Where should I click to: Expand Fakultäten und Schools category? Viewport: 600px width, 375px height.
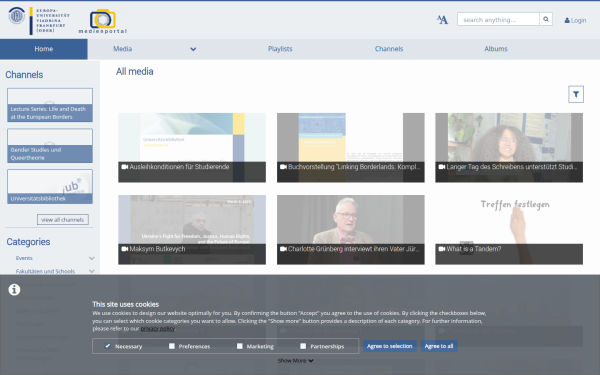coord(91,271)
